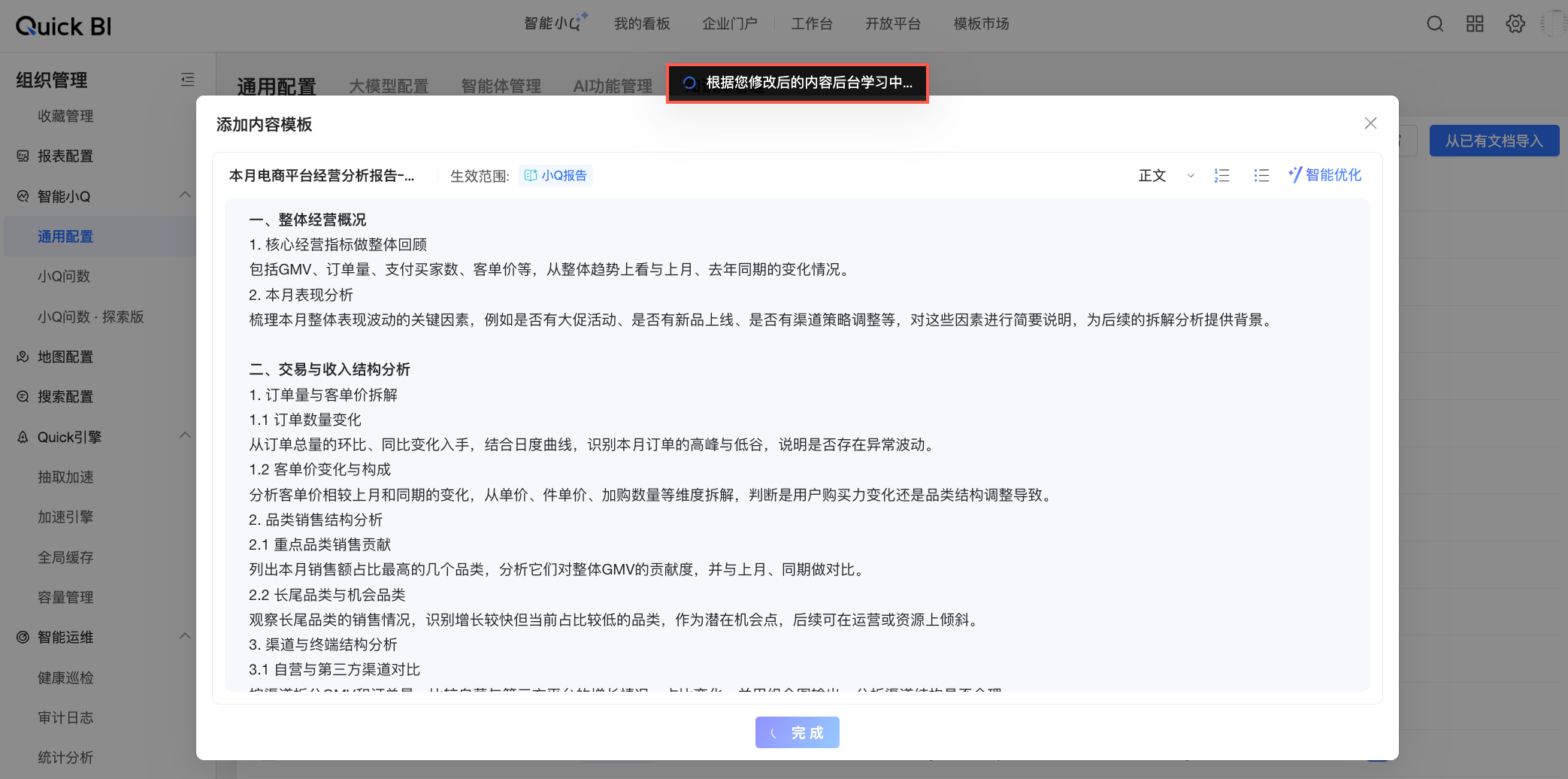Click the line 3.1 自营与第三方渠道对比

[334, 669]
